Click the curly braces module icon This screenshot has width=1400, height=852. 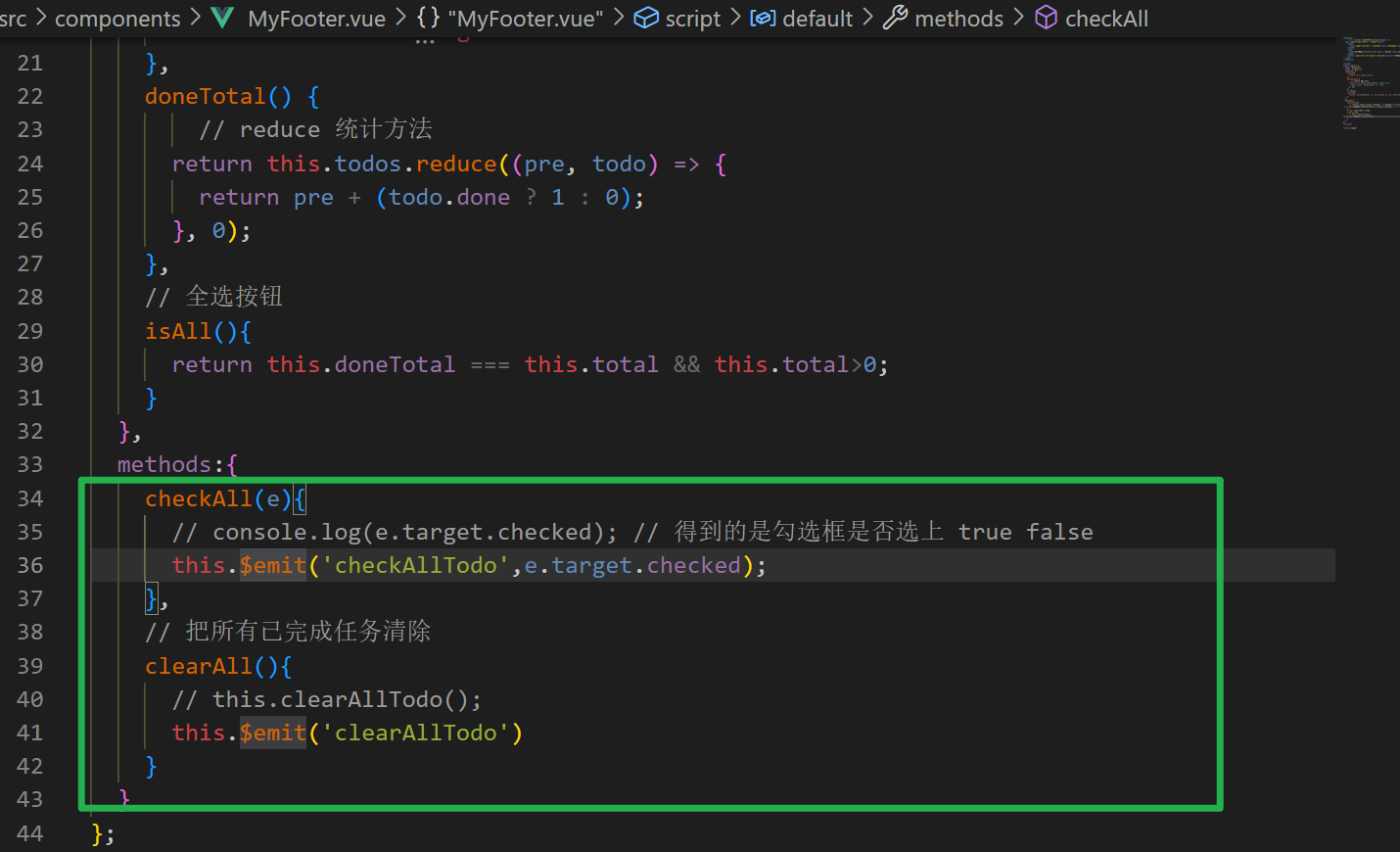(x=429, y=18)
